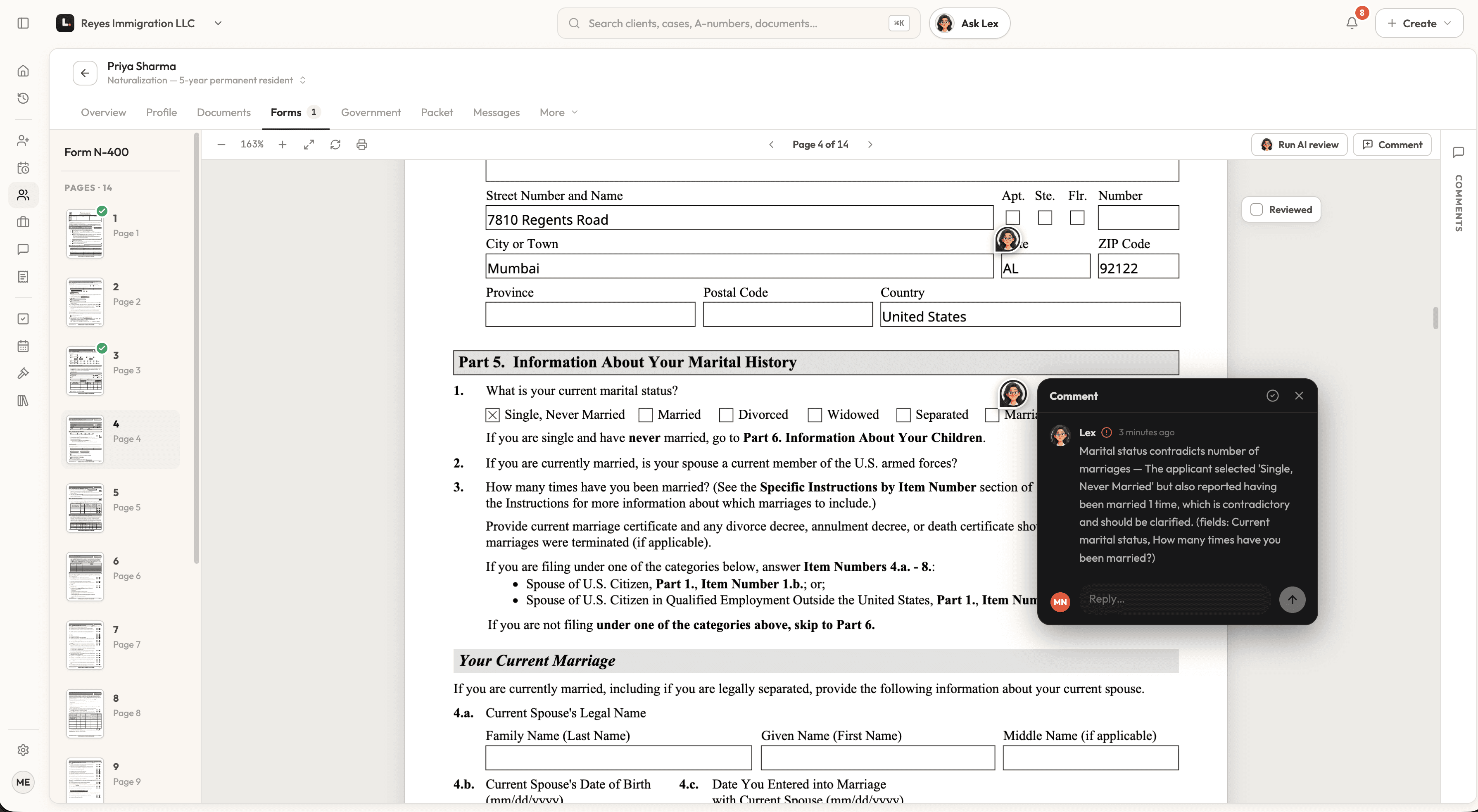Open the history clock icon in sidebar
The image size is (1478, 812).
(x=23, y=98)
